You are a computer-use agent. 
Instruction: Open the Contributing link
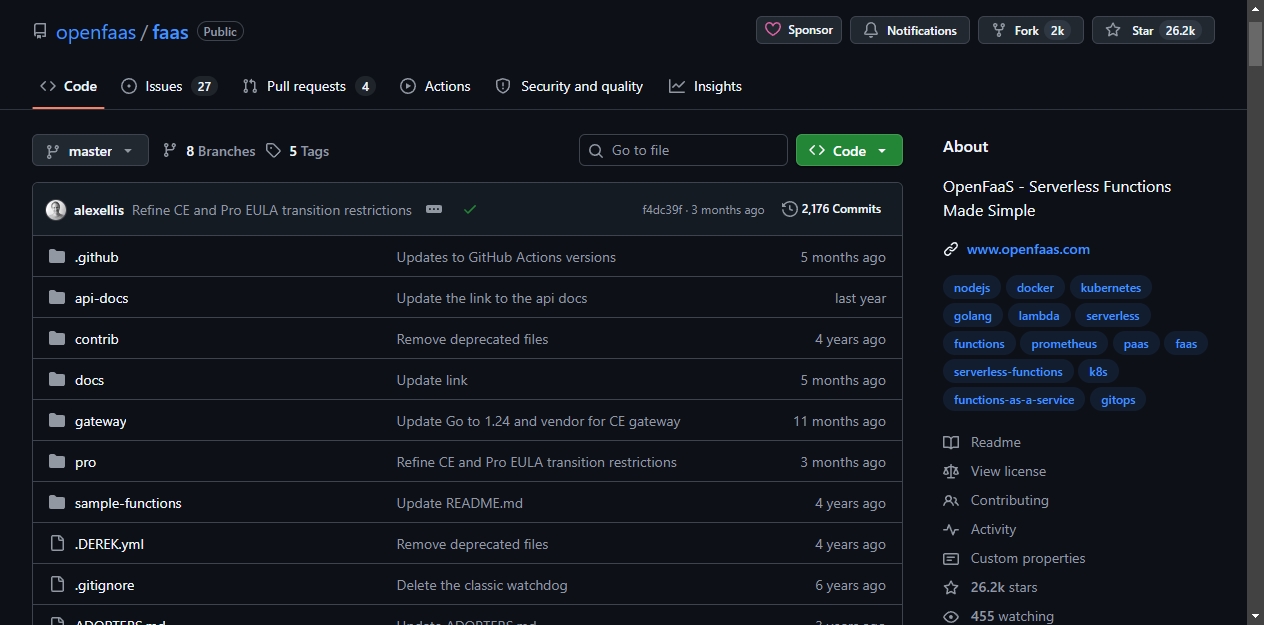pos(996,500)
